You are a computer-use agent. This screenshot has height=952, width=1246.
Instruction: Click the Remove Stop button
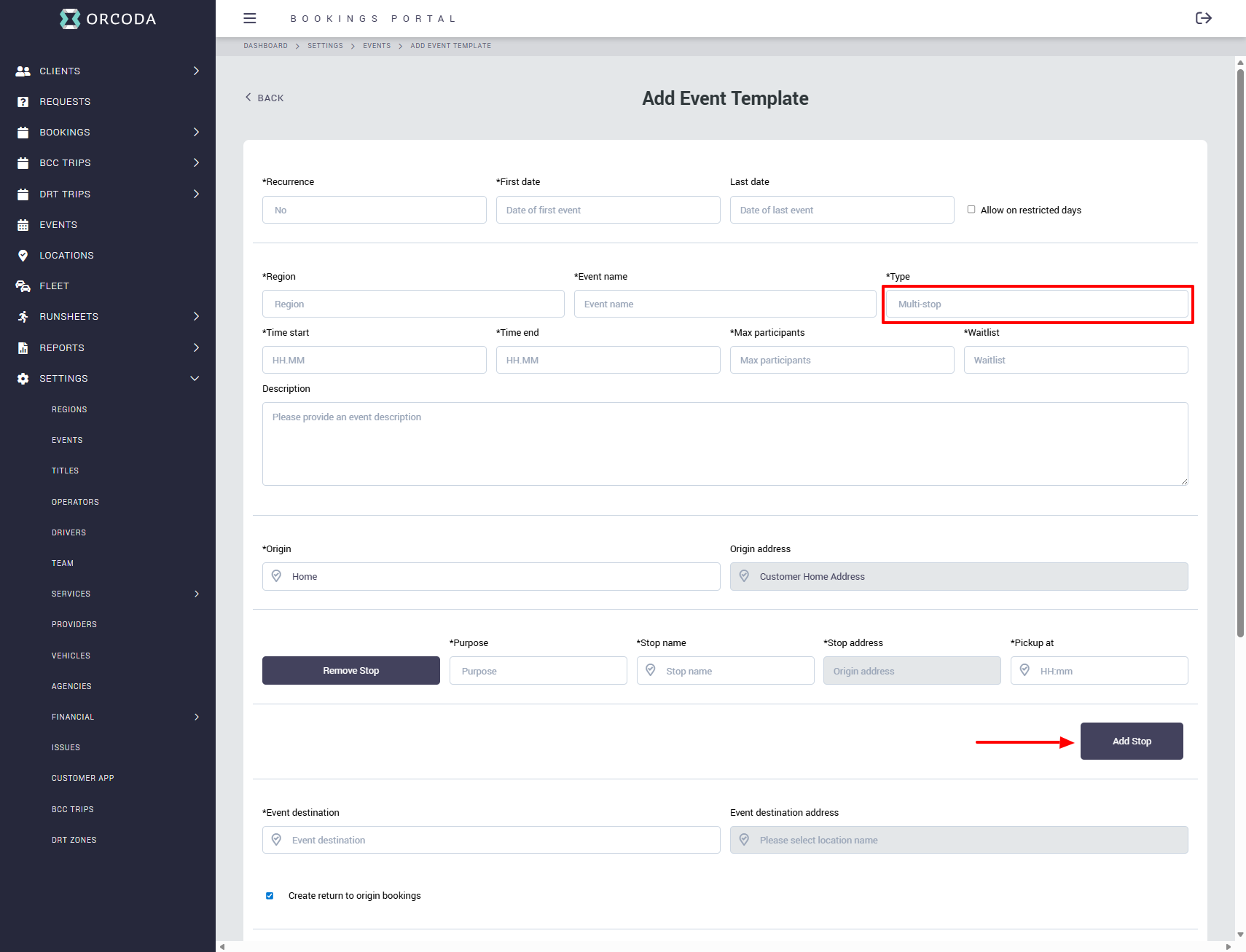(350, 671)
